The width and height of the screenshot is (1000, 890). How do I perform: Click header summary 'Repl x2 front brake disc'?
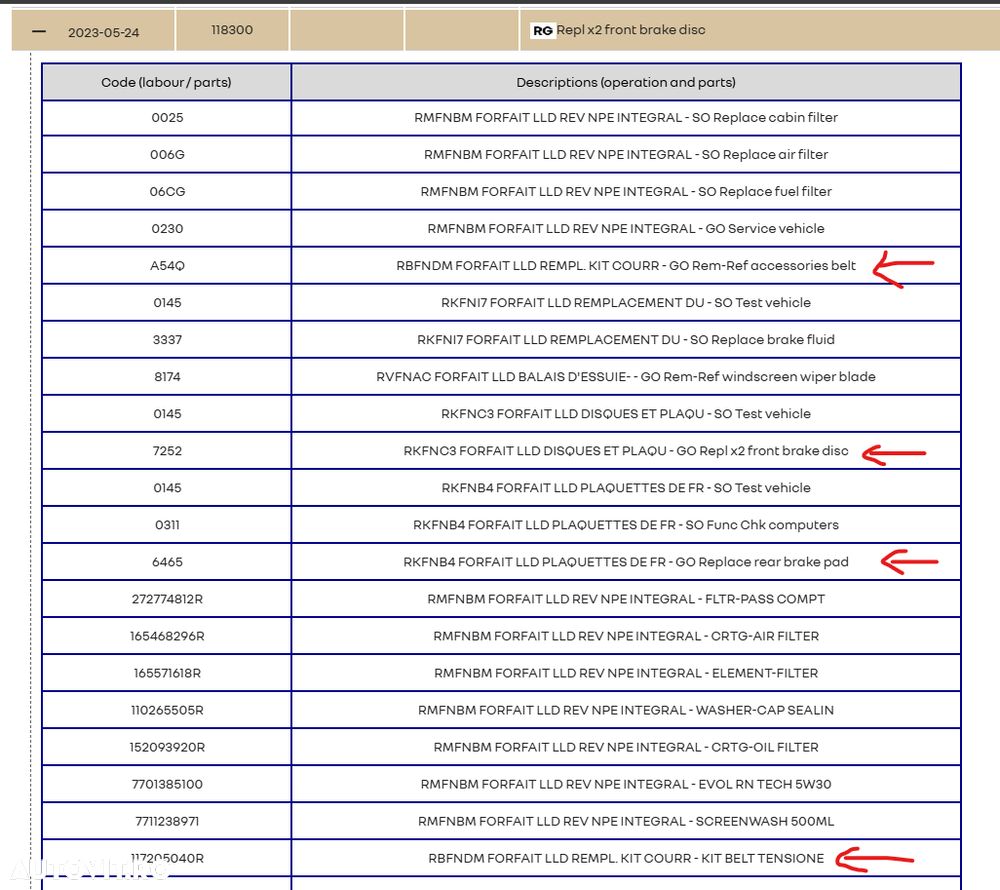click(x=631, y=30)
